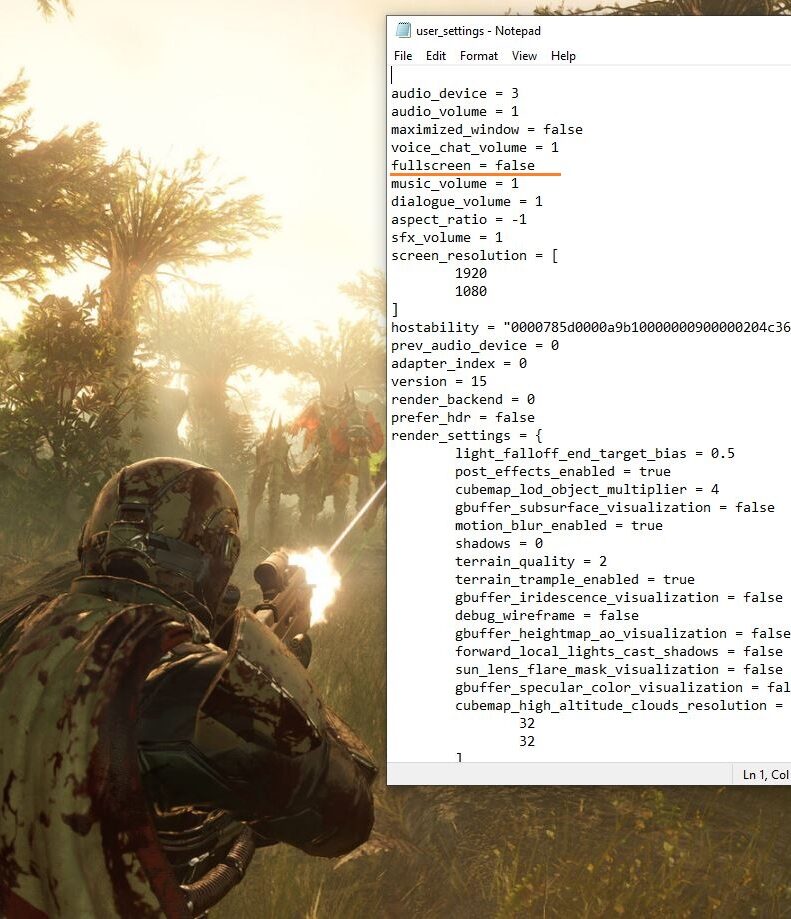Click the line starting with "hostability"
791x919 pixels.
pos(591,328)
